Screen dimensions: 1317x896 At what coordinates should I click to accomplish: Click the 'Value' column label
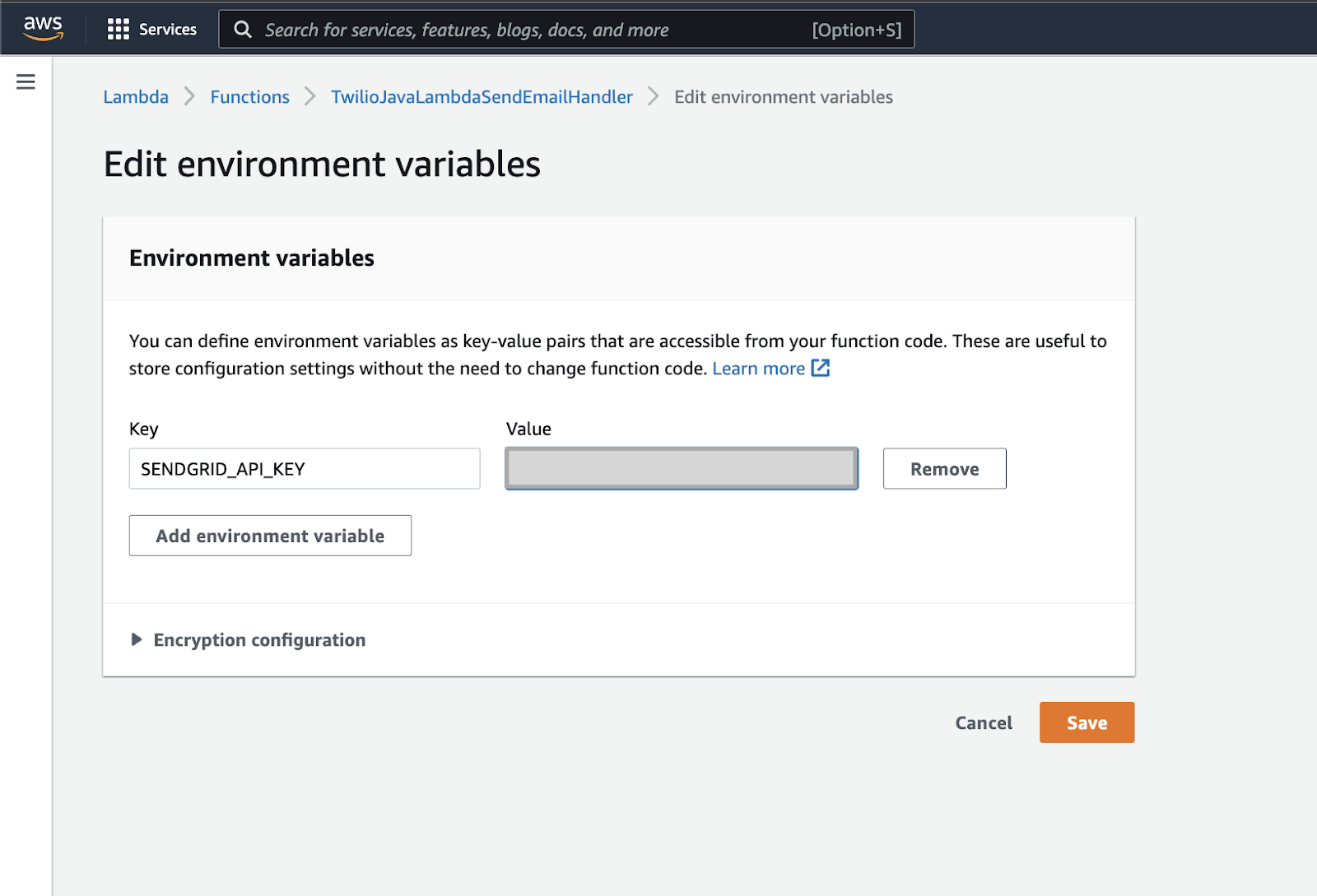click(x=528, y=429)
